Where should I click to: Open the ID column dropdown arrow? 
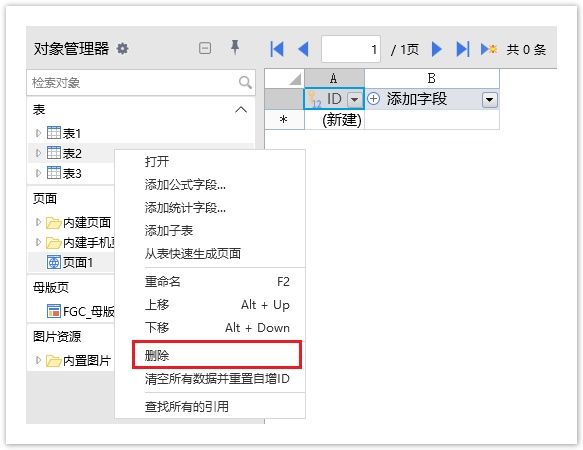355,100
